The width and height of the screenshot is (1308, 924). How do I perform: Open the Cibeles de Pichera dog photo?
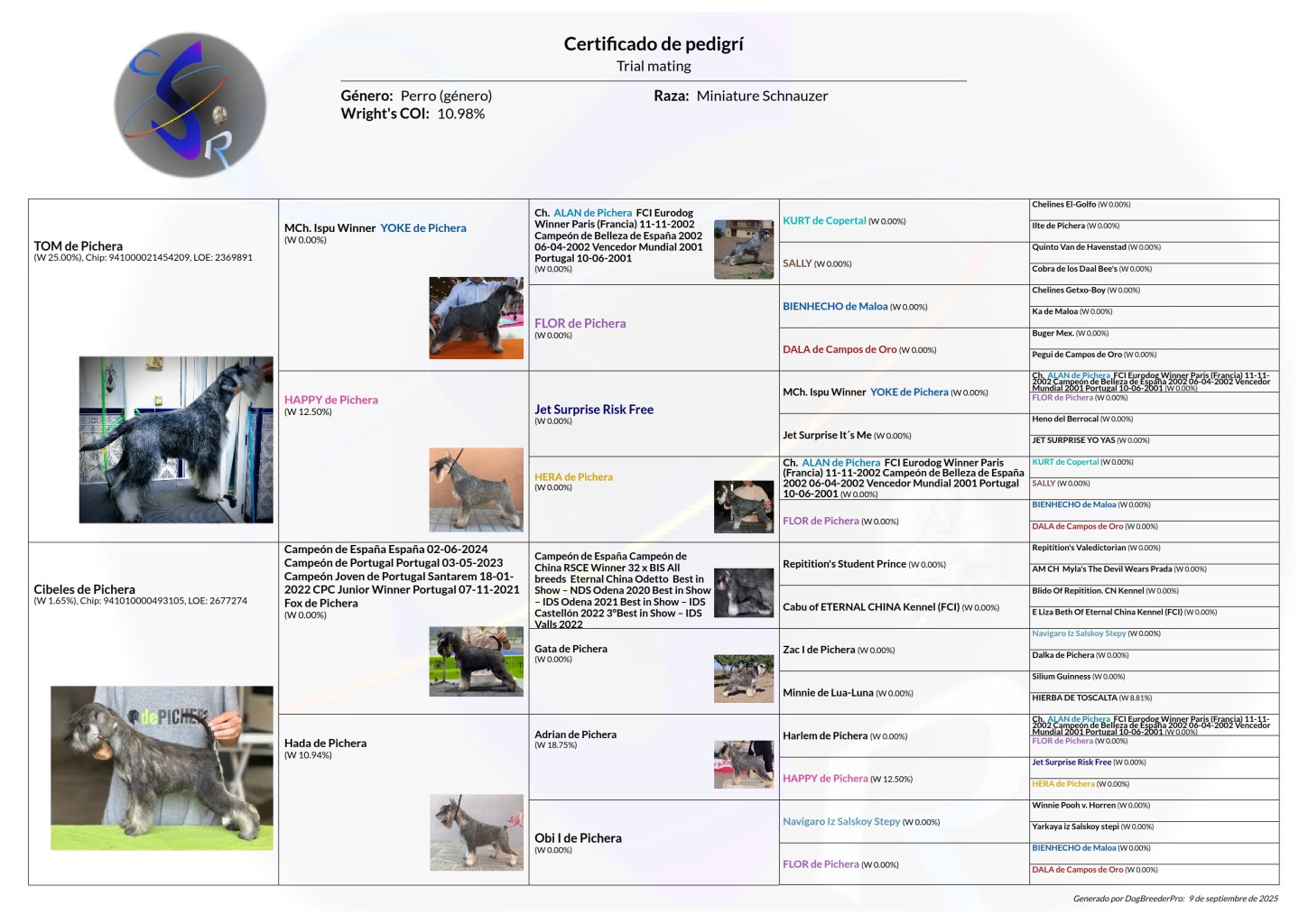tap(162, 768)
